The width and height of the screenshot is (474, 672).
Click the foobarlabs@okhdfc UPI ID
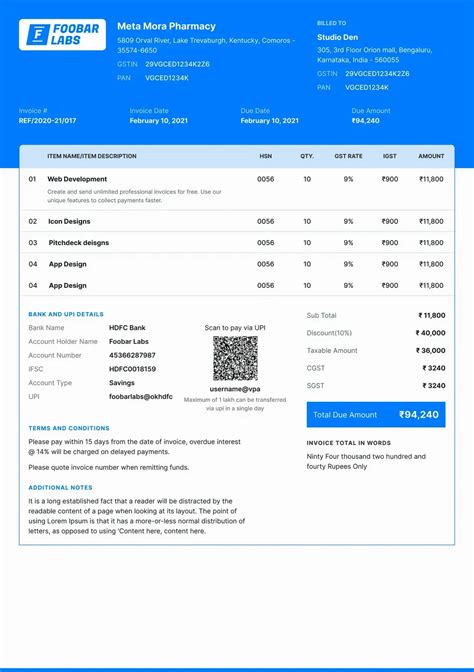click(x=141, y=396)
